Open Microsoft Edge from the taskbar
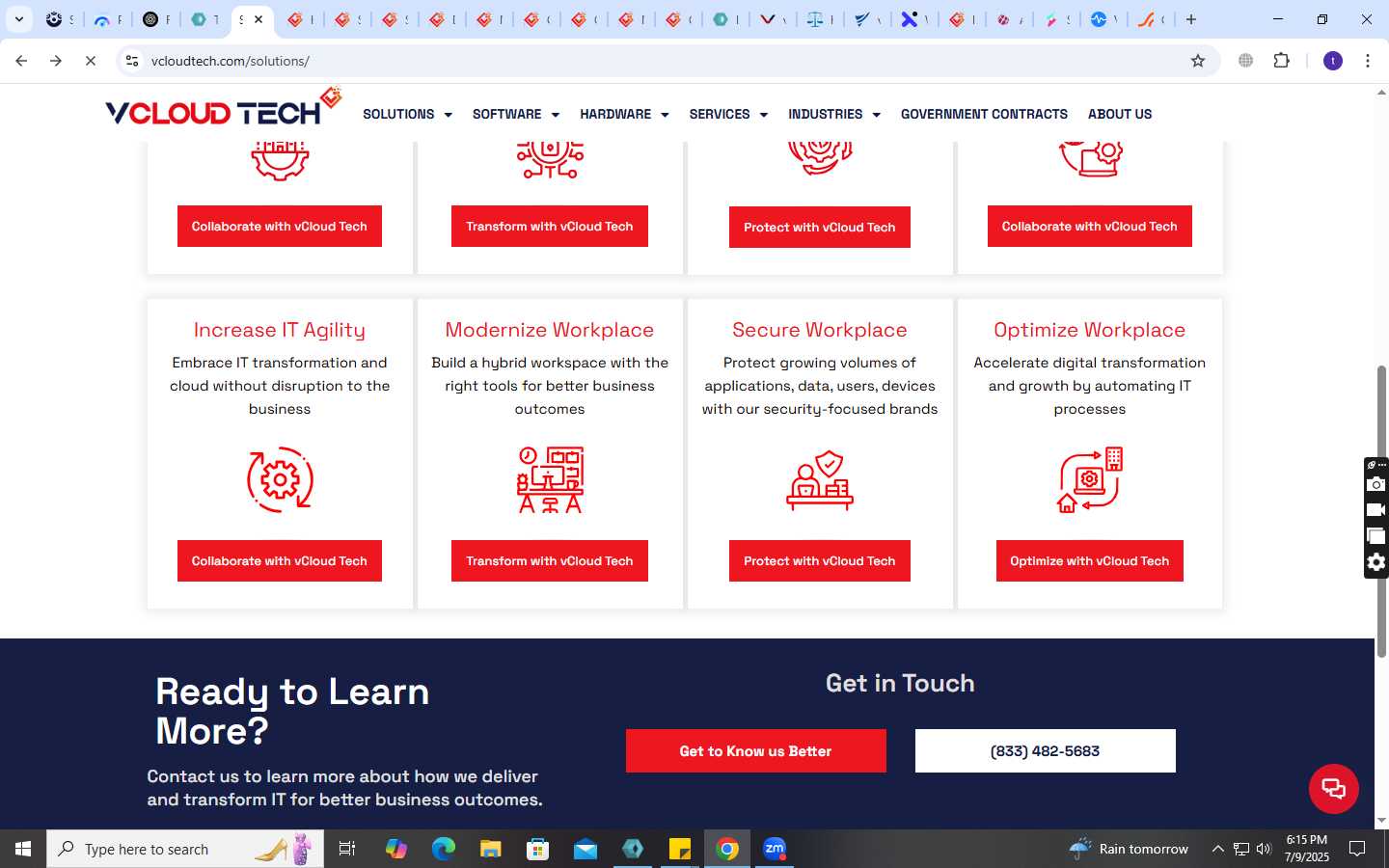Screen dimensions: 1389x868 [443, 849]
